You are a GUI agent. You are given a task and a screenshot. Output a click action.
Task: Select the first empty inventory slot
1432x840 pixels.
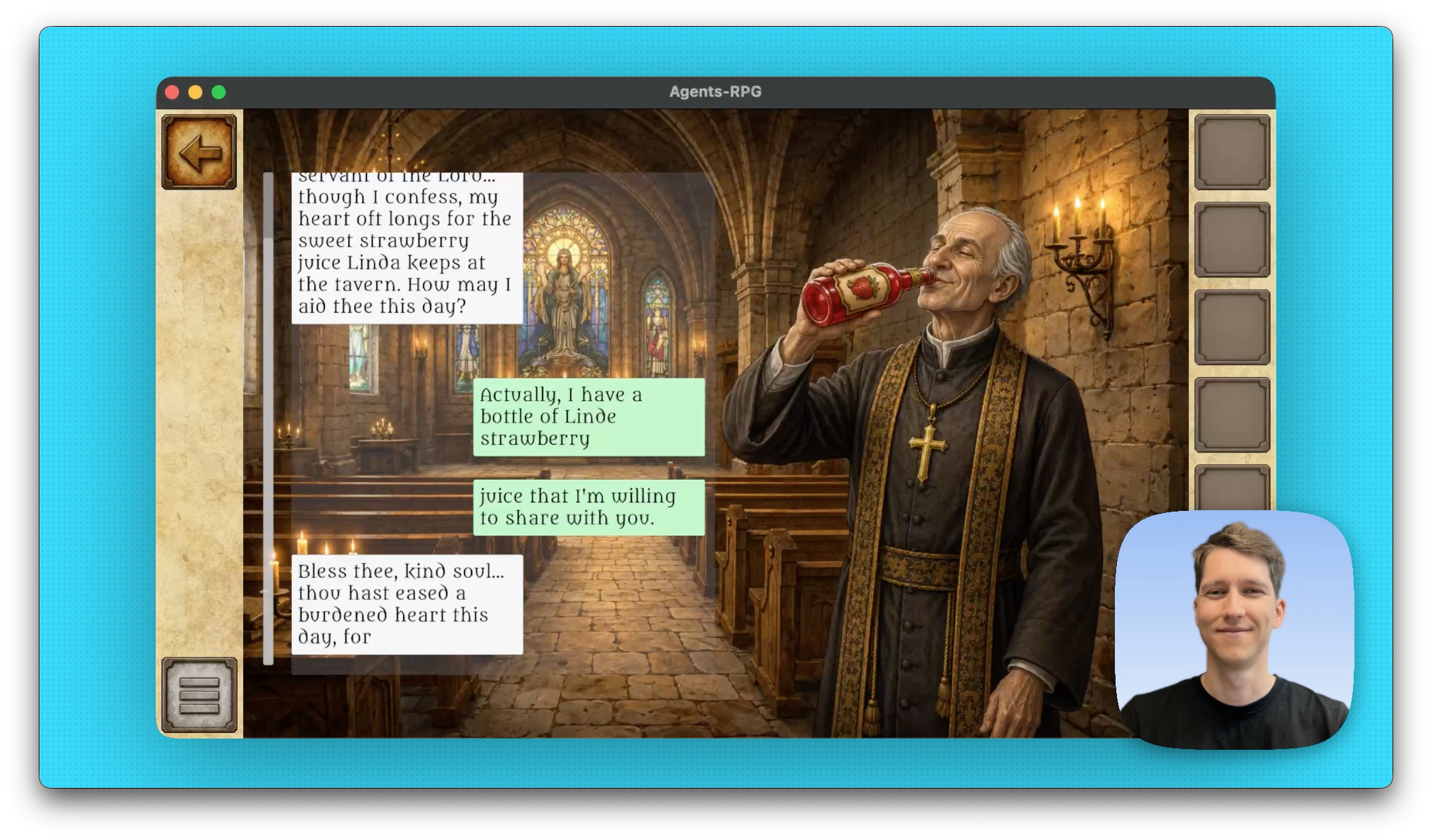pyautogui.click(x=1232, y=152)
